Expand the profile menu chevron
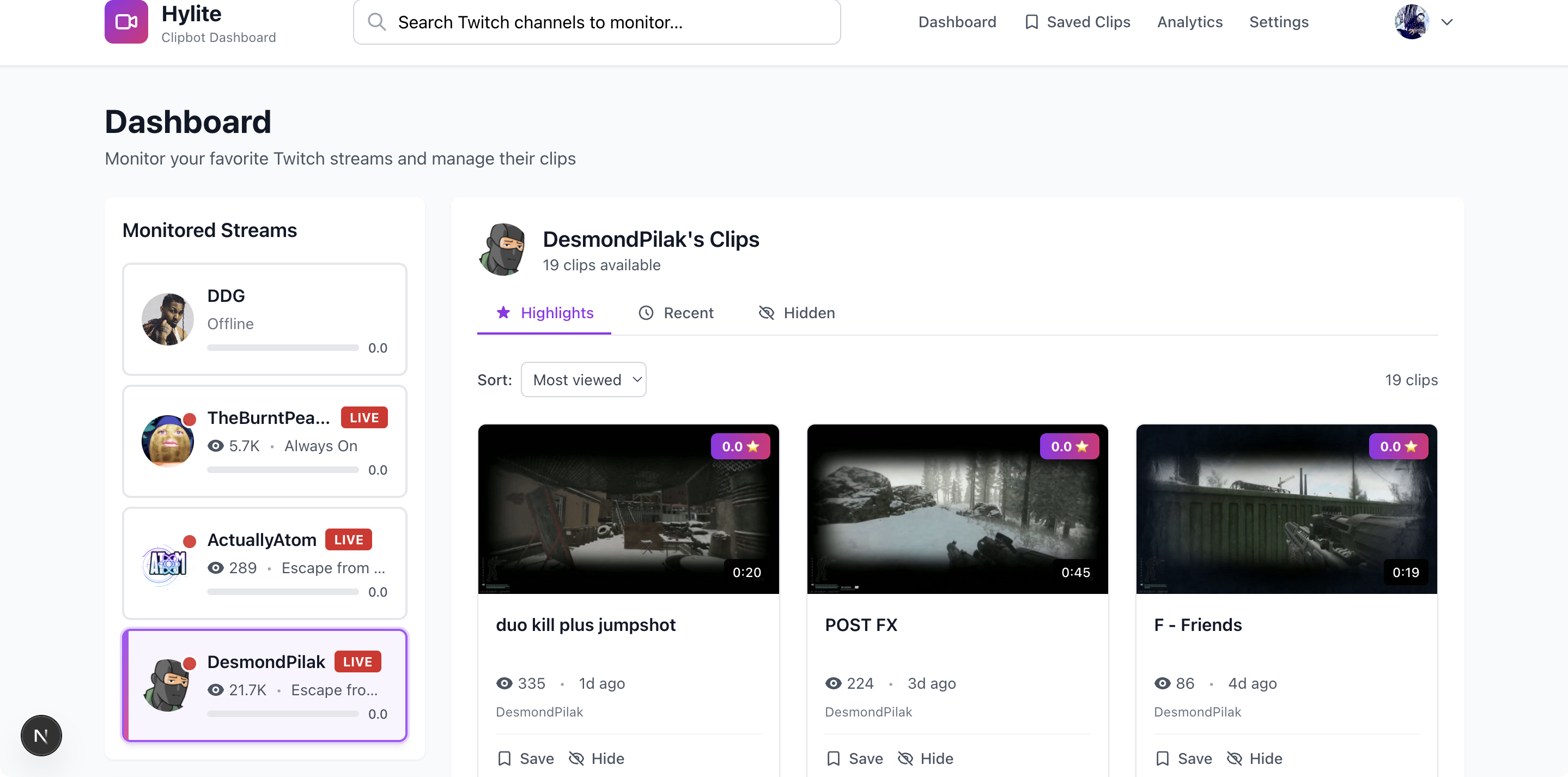 point(1447,22)
